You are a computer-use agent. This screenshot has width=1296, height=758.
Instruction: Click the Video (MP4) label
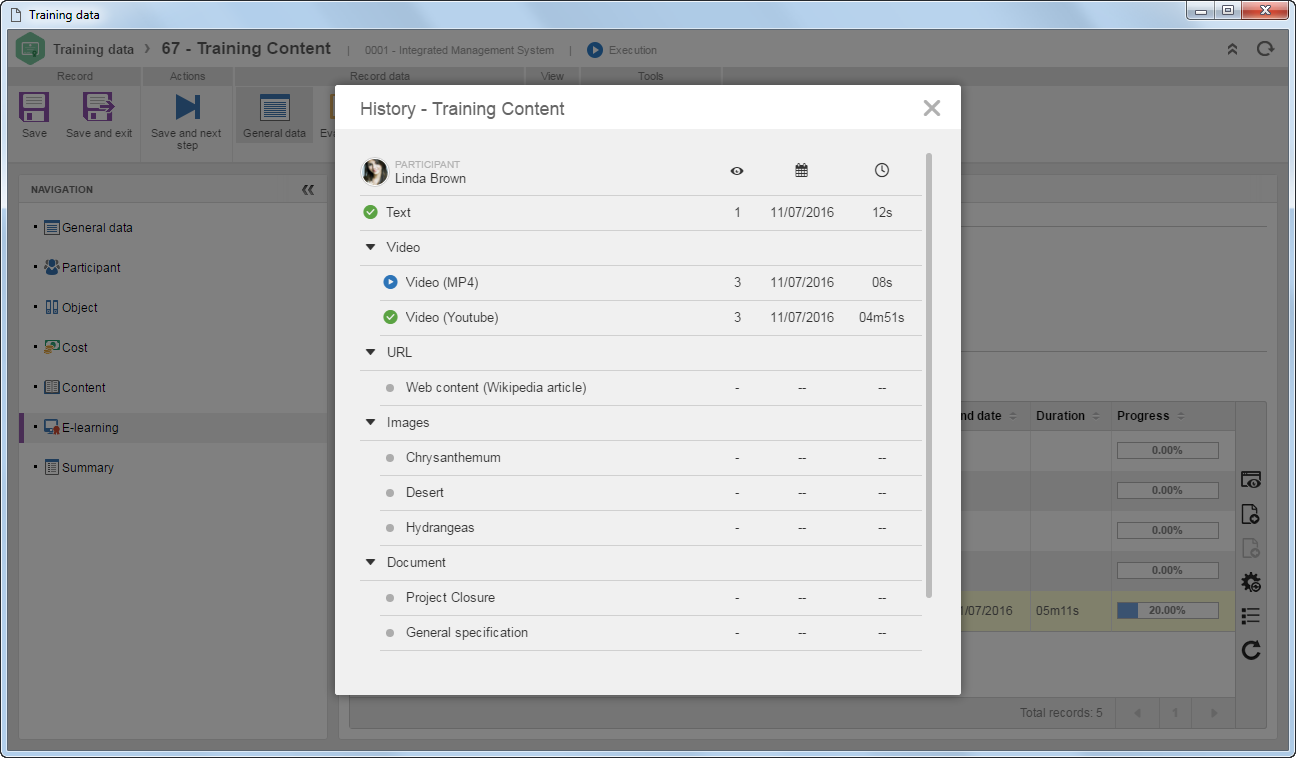tap(442, 282)
